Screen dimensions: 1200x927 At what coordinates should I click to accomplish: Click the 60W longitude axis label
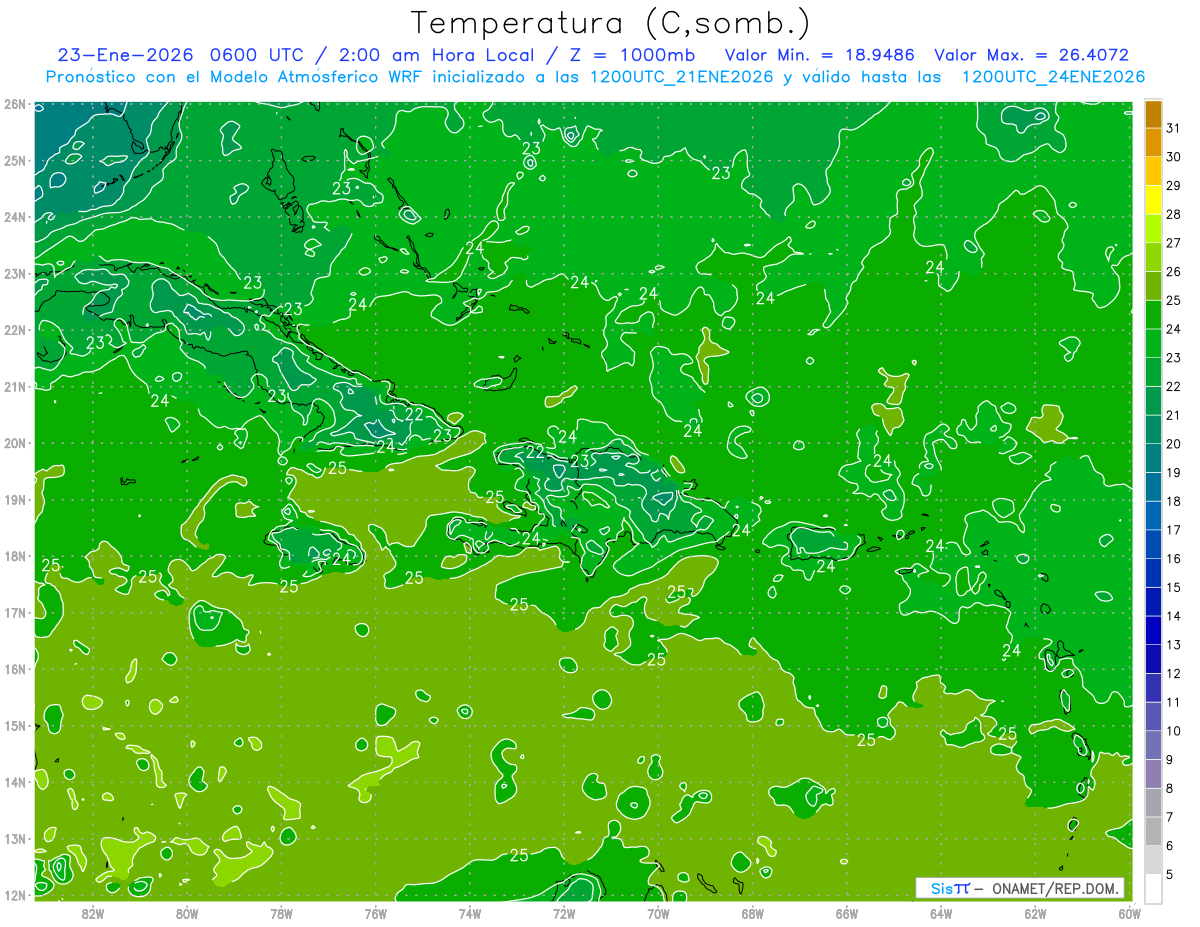point(1129,913)
